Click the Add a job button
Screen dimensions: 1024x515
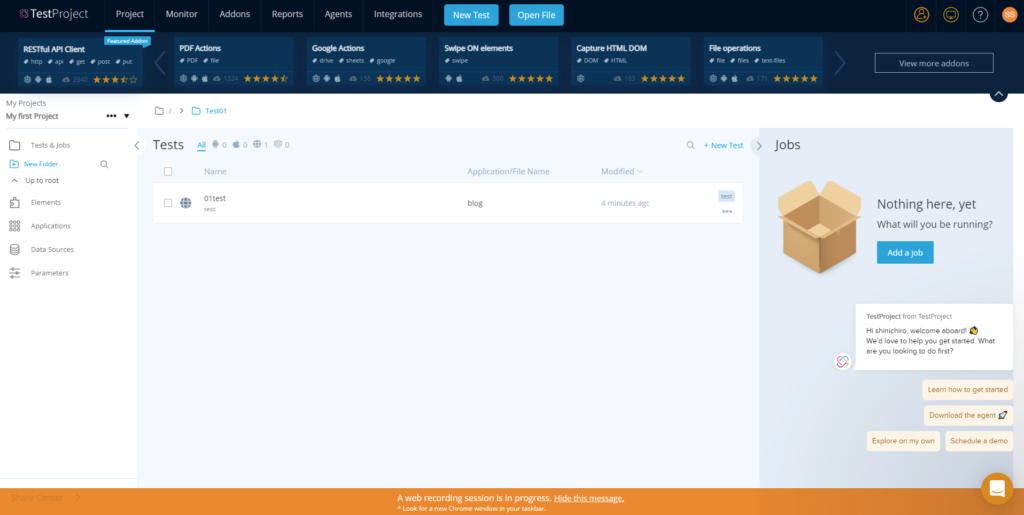pos(905,253)
